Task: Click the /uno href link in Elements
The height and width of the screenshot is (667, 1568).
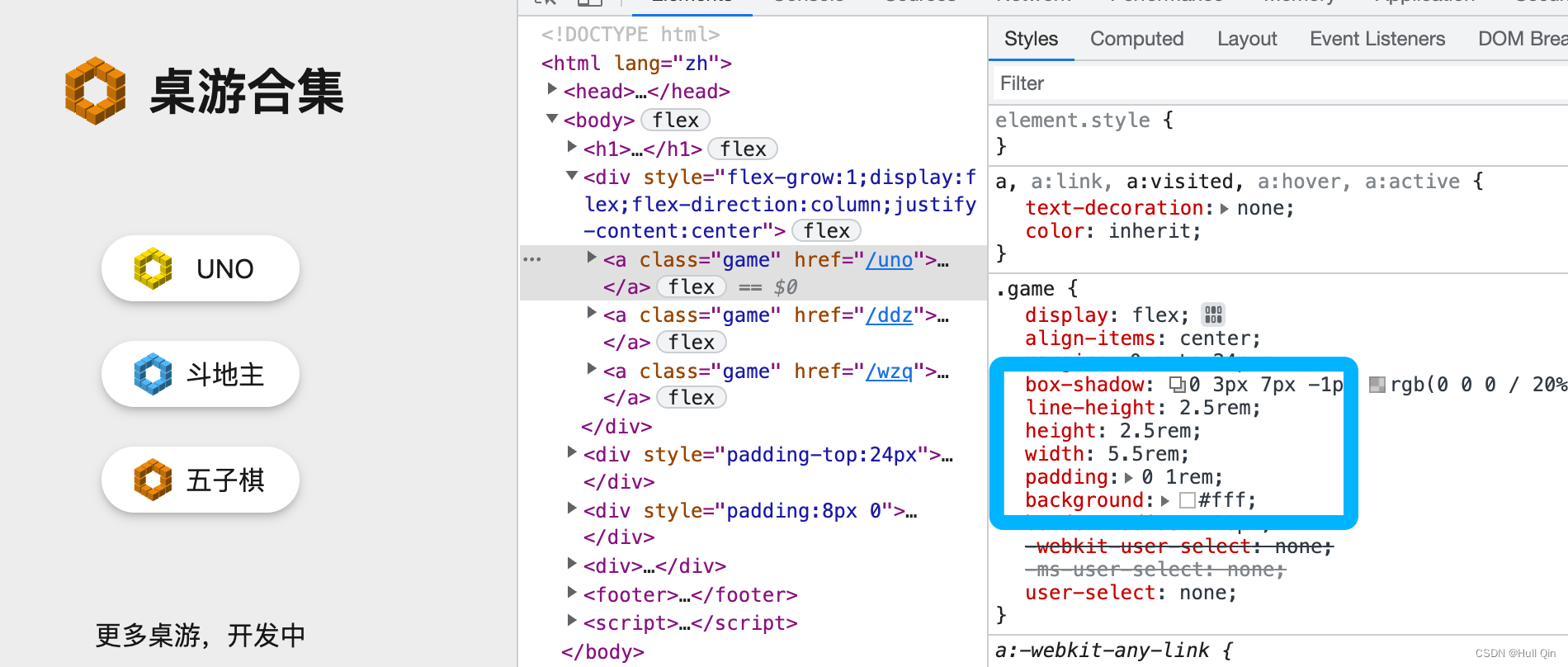Action: point(889,260)
